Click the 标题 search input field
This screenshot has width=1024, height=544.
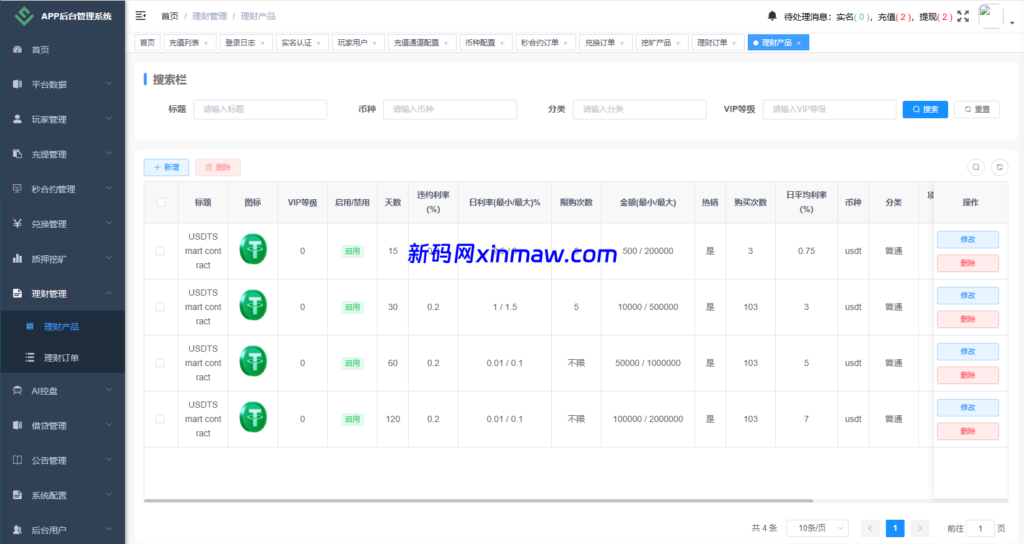point(260,109)
